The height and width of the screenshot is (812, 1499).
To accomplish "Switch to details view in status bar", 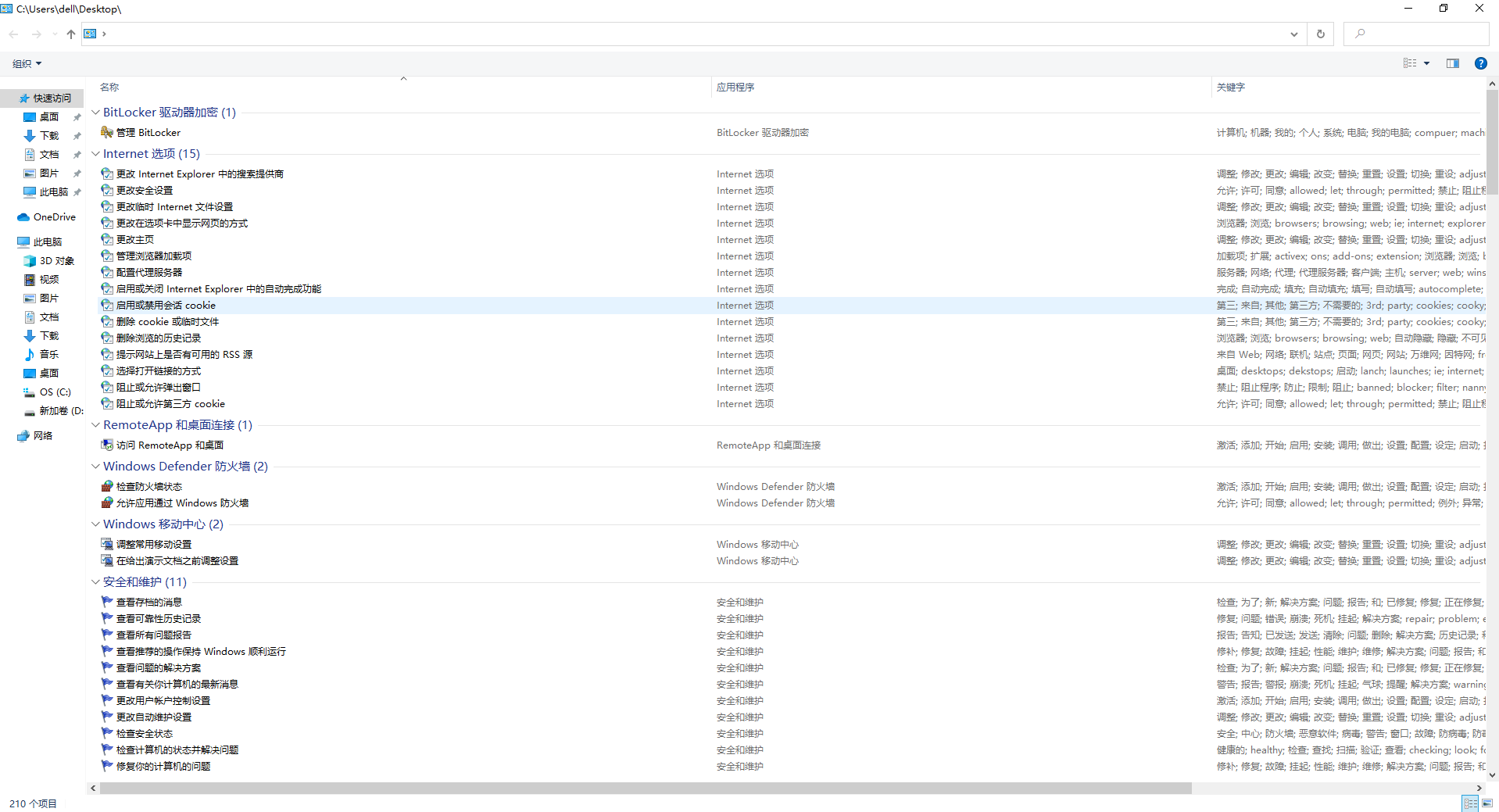I will tap(1471, 803).
